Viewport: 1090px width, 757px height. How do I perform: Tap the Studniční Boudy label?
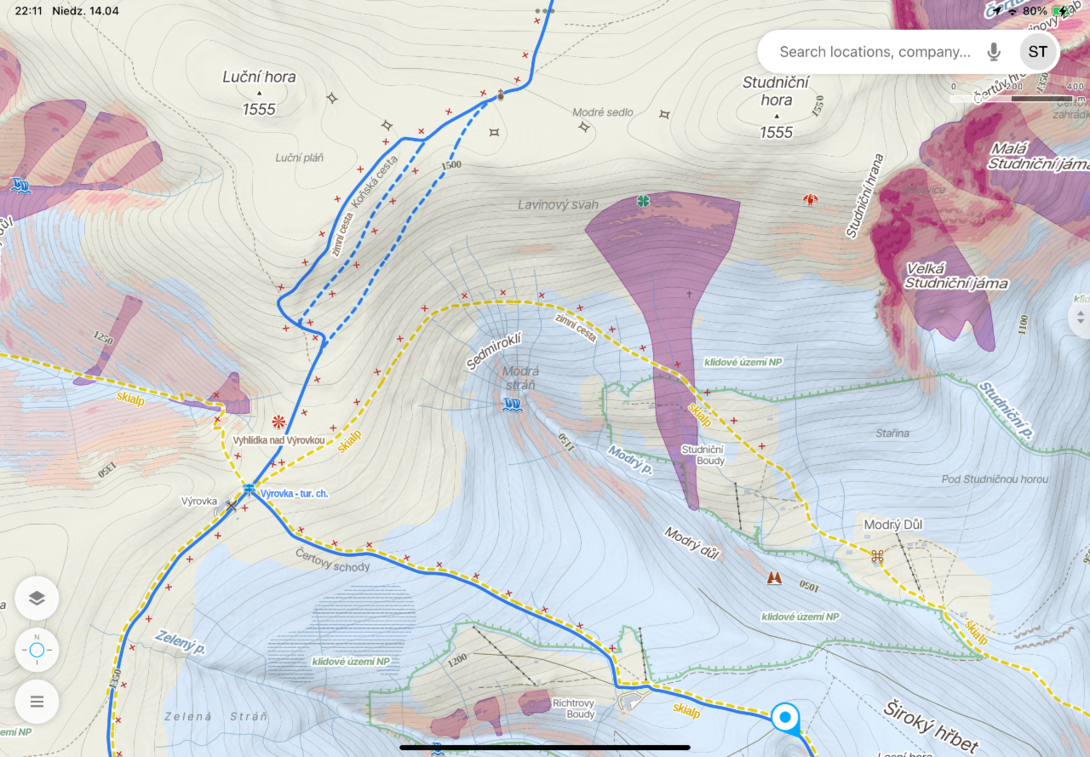click(702, 455)
